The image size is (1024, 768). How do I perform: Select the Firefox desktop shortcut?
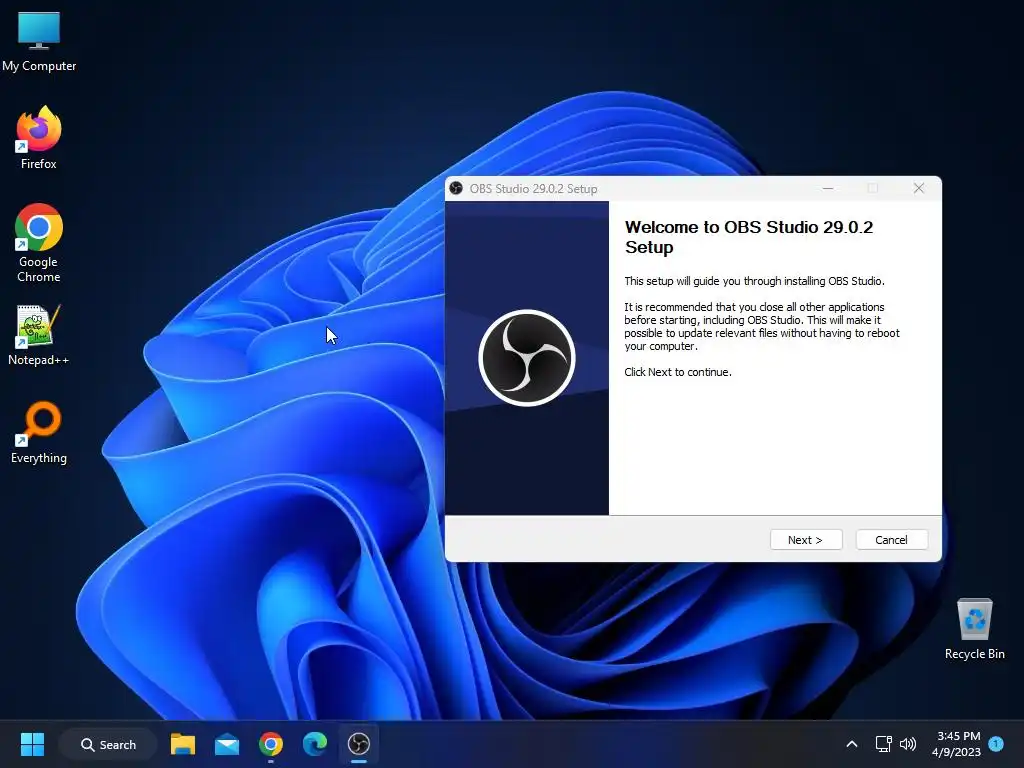pos(39,138)
